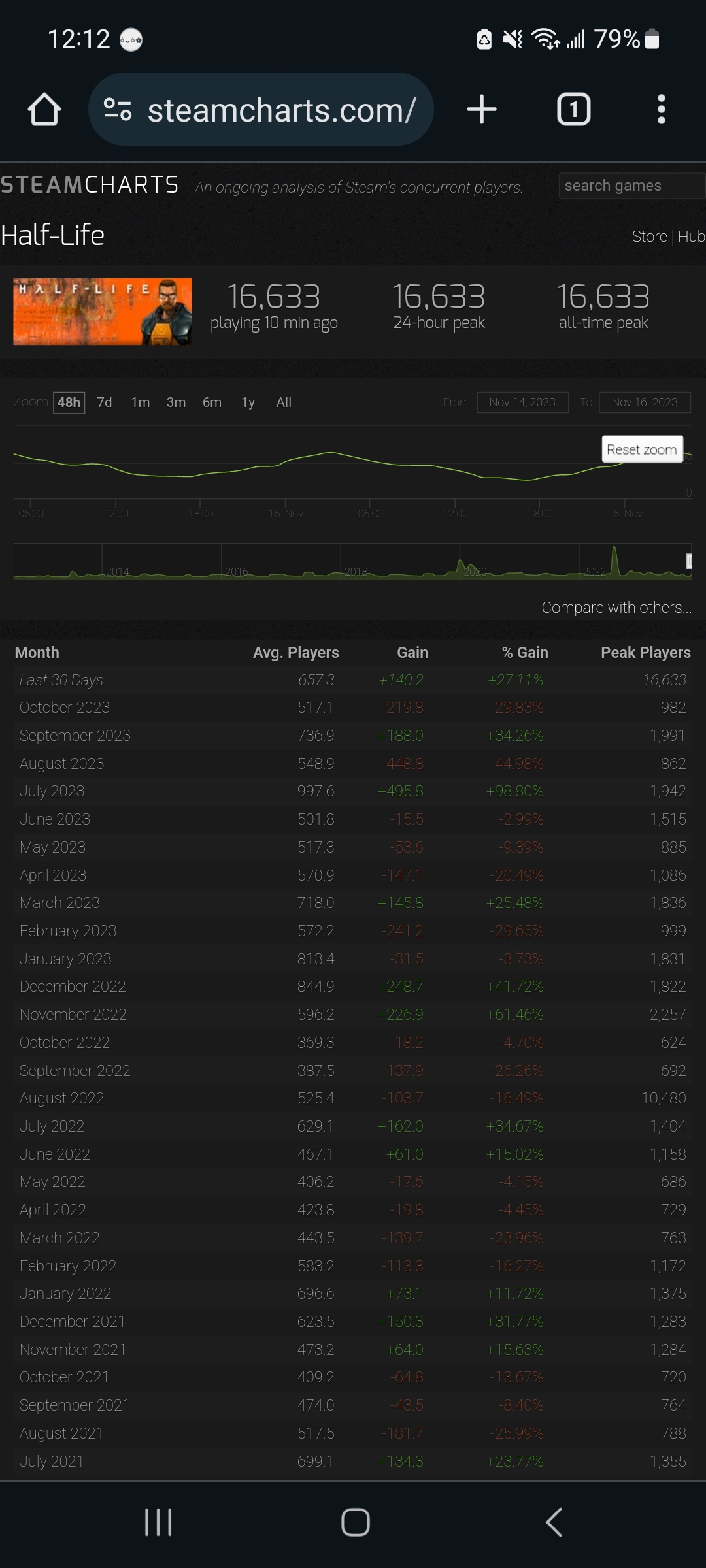Select the June 2023 row label
Image resolution: width=706 pixels, height=1568 pixels.
pyautogui.click(x=55, y=819)
